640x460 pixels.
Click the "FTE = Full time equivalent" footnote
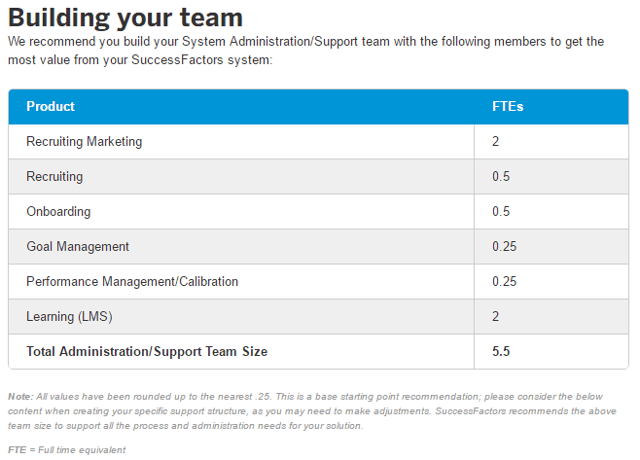pyautogui.click(x=67, y=450)
